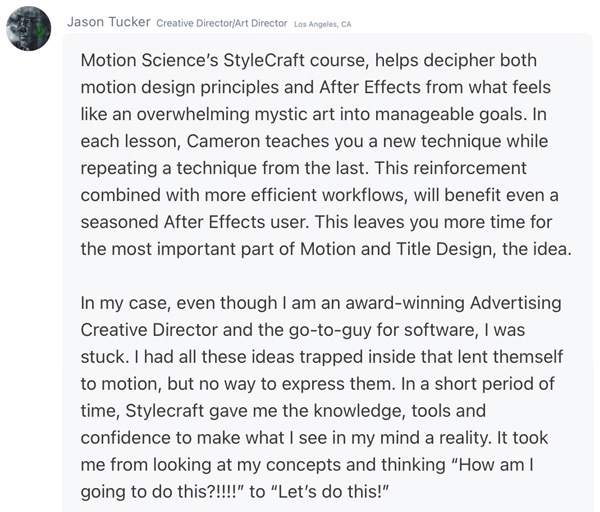Click the Jason Tucker name
The width and height of the screenshot is (600, 512).
(109, 22)
